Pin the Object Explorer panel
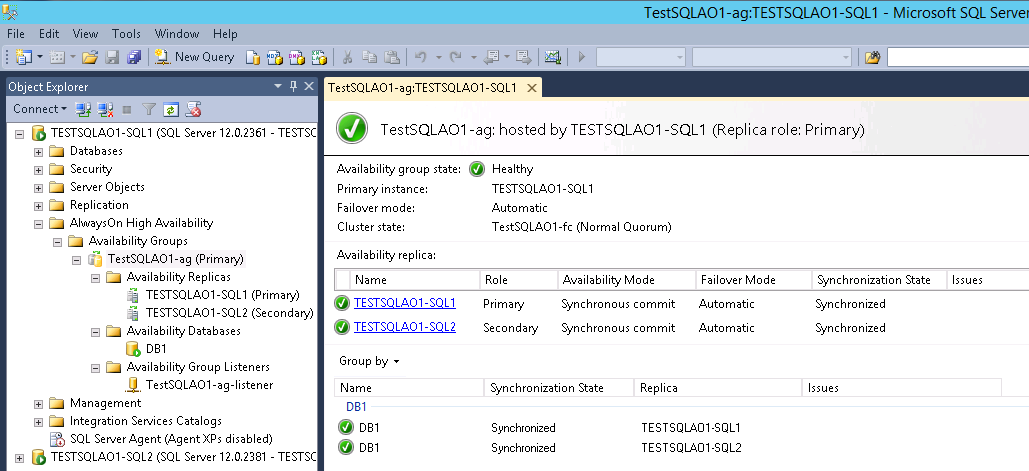 pyautogui.click(x=293, y=87)
